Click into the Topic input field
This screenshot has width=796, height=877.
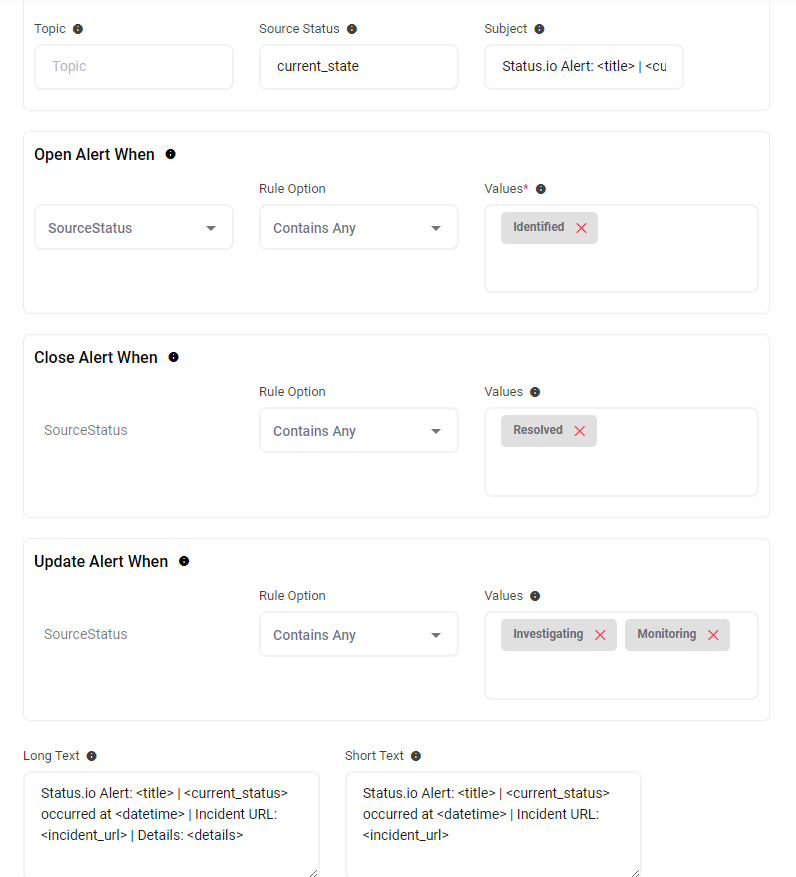coord(134,67)
